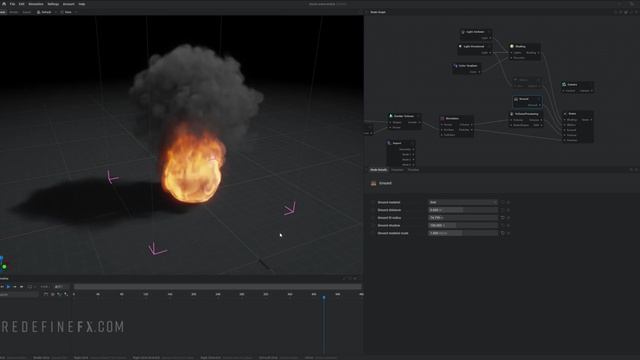Image resolution: width=640 pixels, height=360 pixels.
Task: Click the first small icon right of the Ground material field
Action: [503, 202]
